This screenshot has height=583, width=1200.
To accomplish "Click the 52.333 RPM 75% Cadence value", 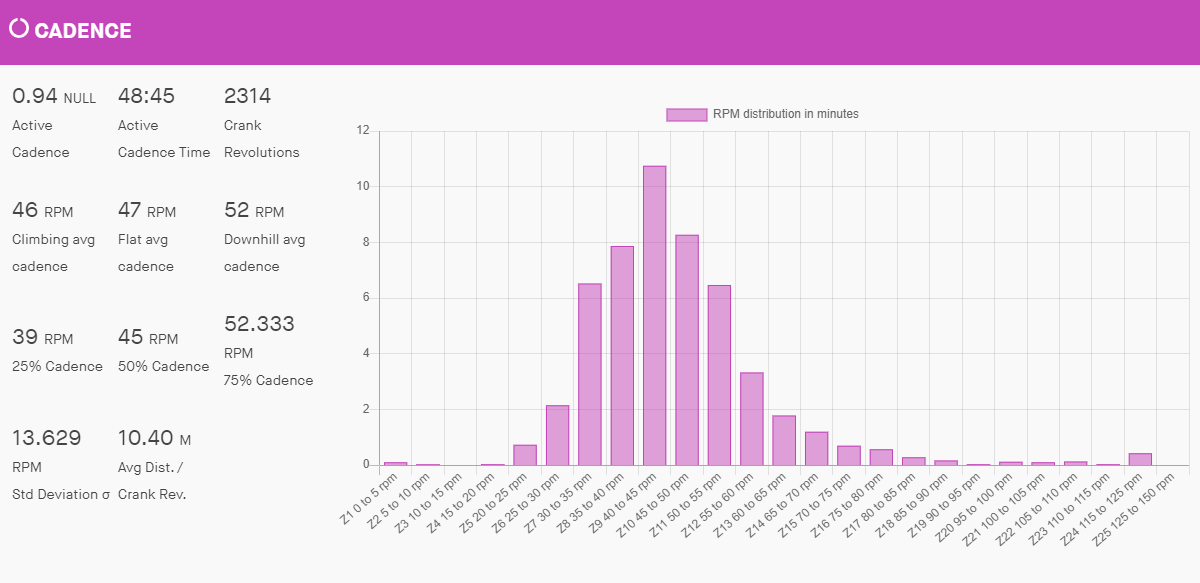I will point(259,324).
